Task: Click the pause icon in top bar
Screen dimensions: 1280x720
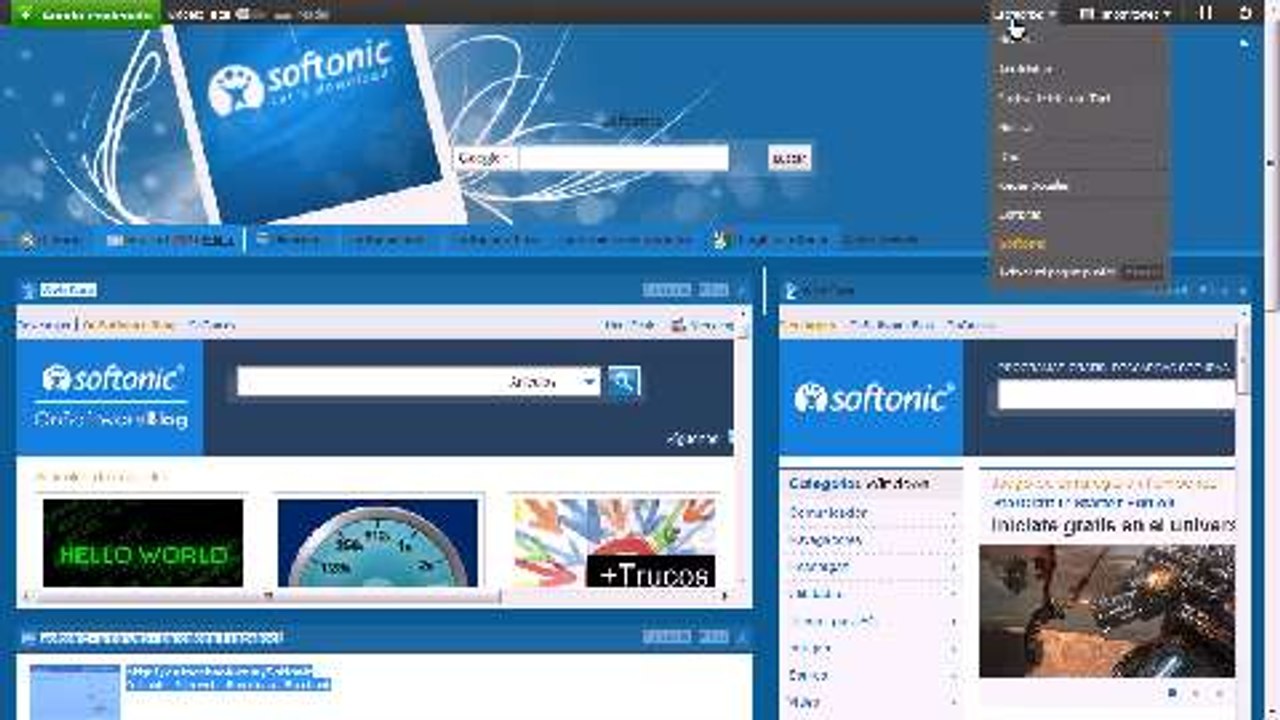Action: pyautogui.click(x=1205, y=13)
